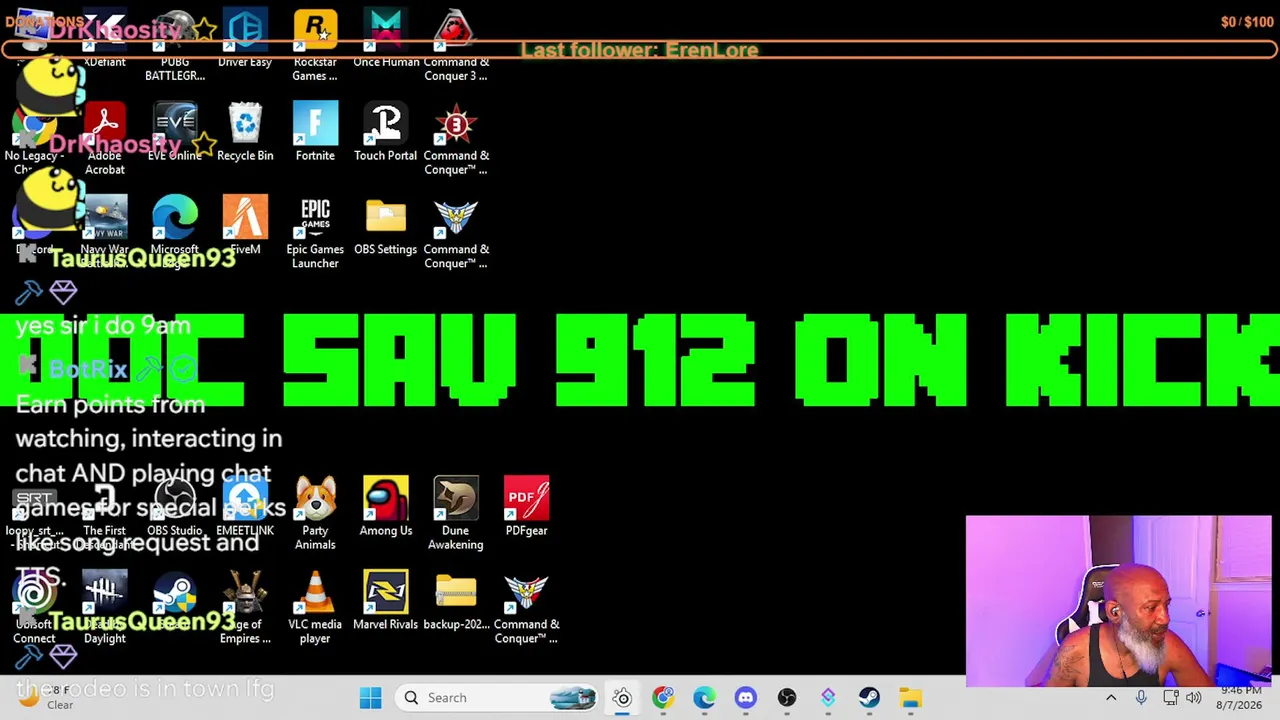This screenshot has height=720, width=1280.
Task: Open the EMEETLINK desktop shortcut
Action: [245, 507]
